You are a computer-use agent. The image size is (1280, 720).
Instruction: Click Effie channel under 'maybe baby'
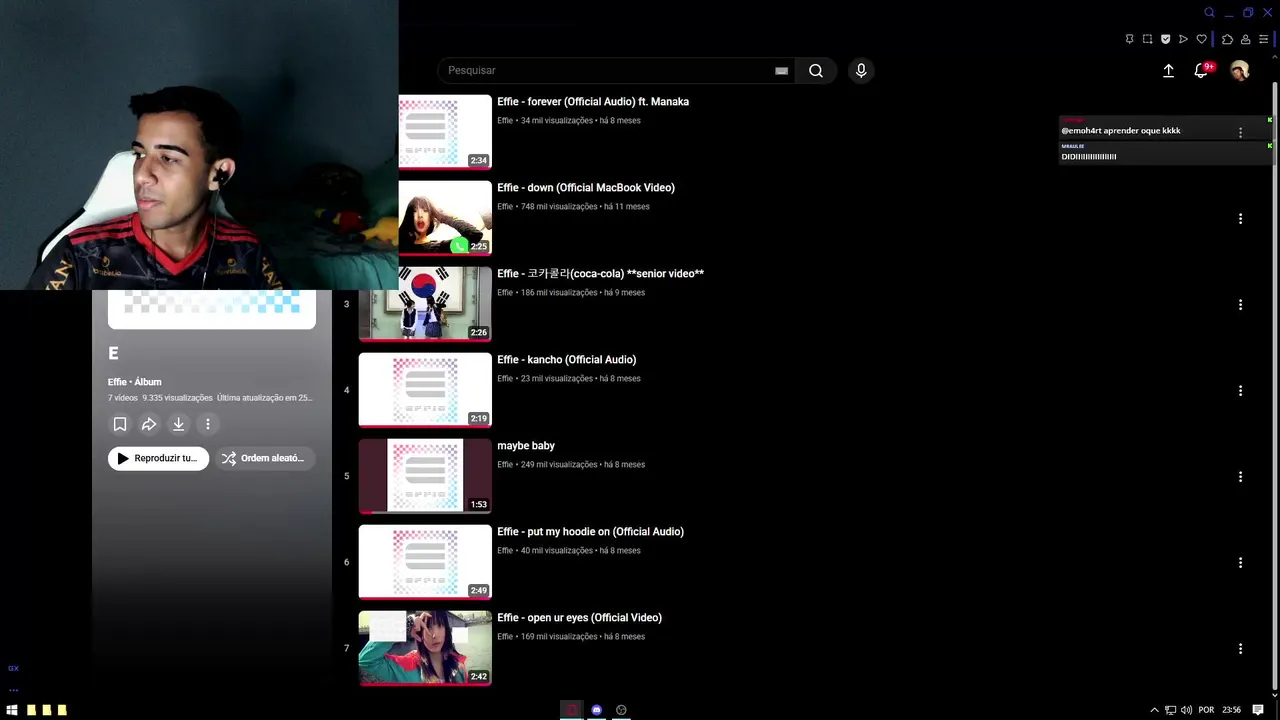505,464
